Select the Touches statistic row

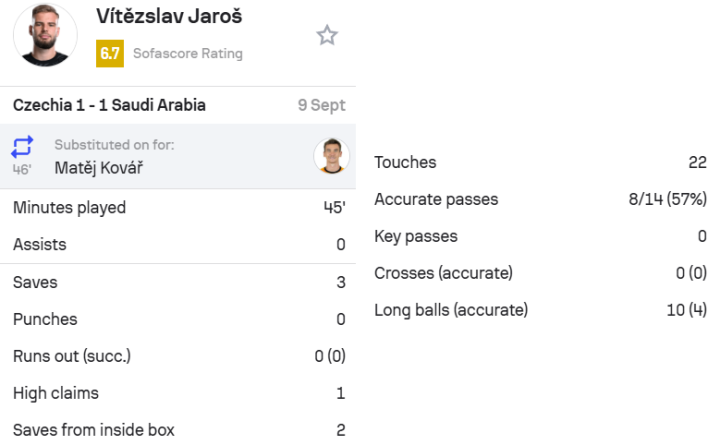[x=540, y=162]
